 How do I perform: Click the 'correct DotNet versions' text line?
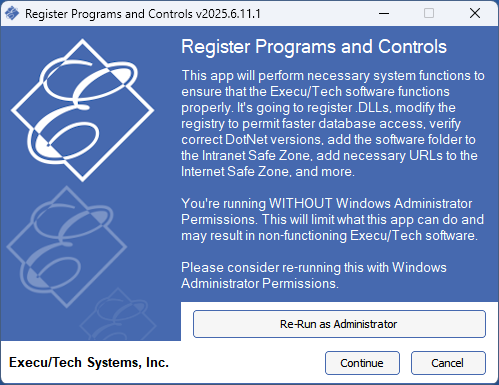click(x=328, y=140)
